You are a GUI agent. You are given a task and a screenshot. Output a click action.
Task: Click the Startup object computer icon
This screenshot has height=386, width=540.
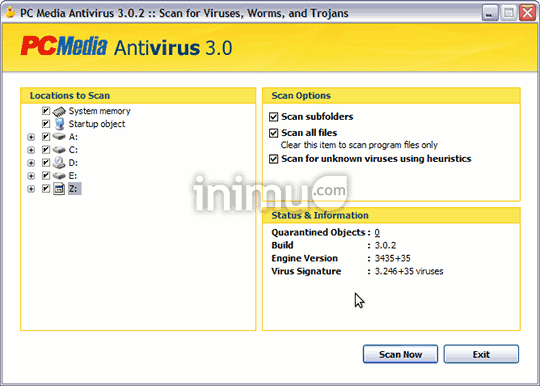click(59, 124)
